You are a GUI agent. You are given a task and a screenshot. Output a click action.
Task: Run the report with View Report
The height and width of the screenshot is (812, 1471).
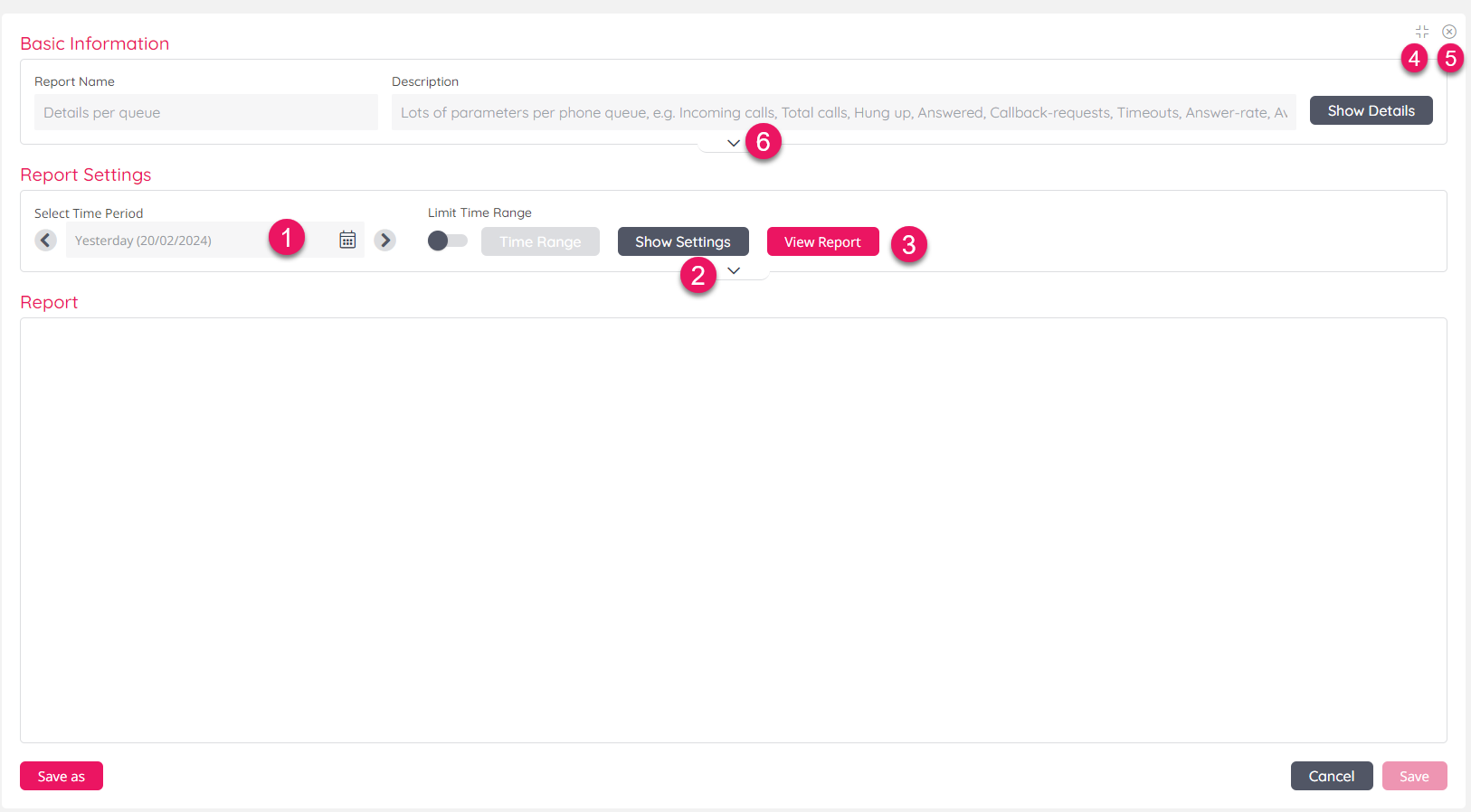(822, 241)
